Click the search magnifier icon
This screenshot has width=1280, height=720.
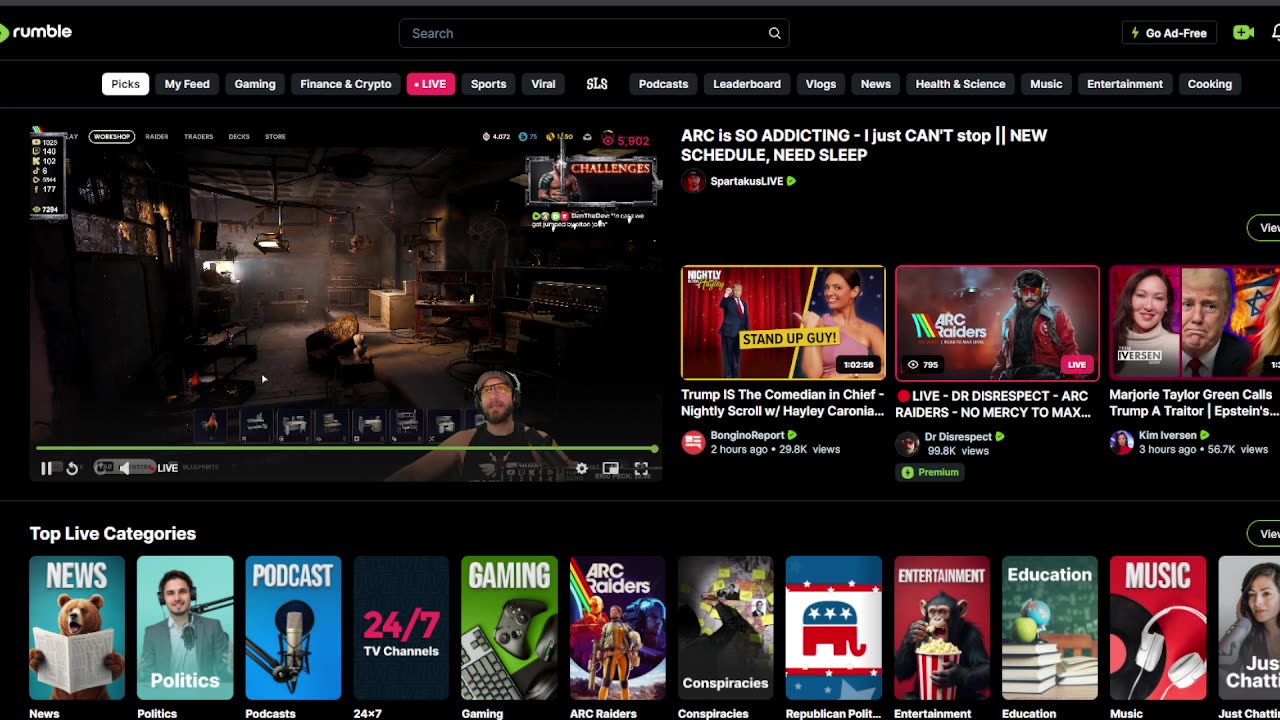coord(774,33)
